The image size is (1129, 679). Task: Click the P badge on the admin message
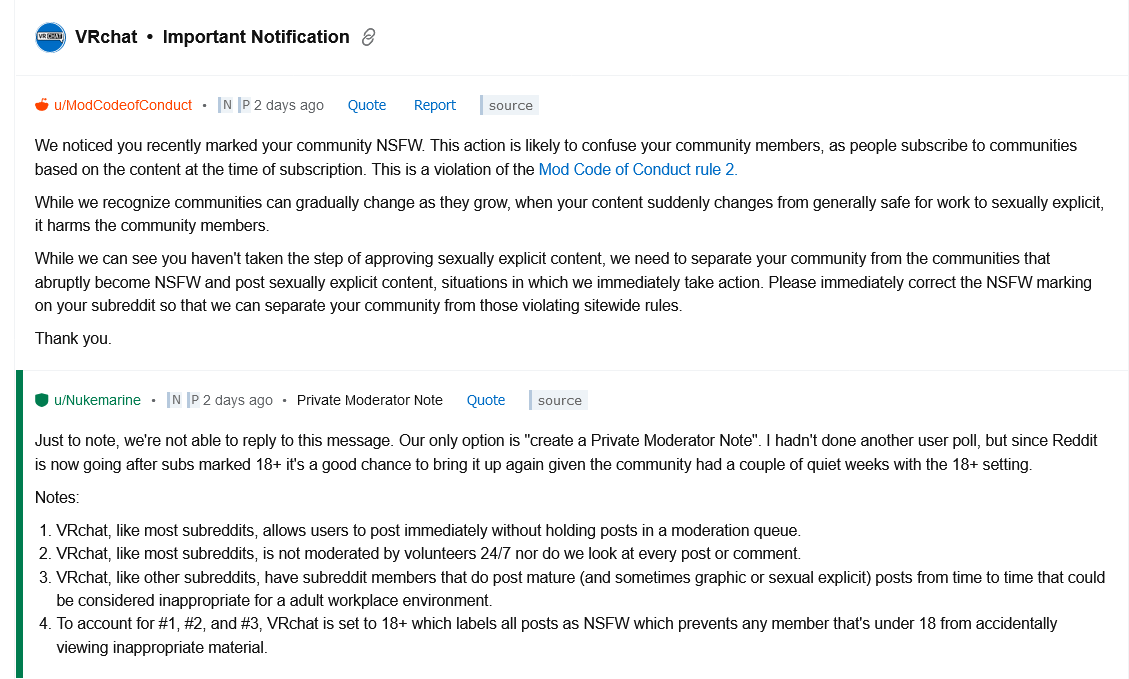click(242, 104)
